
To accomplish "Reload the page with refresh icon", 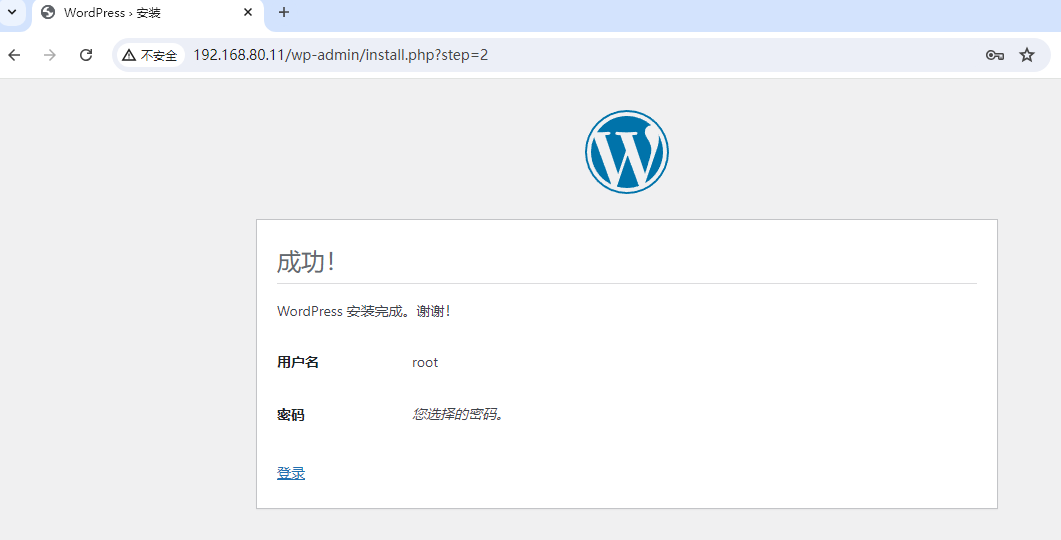I will tap(86, 55).
